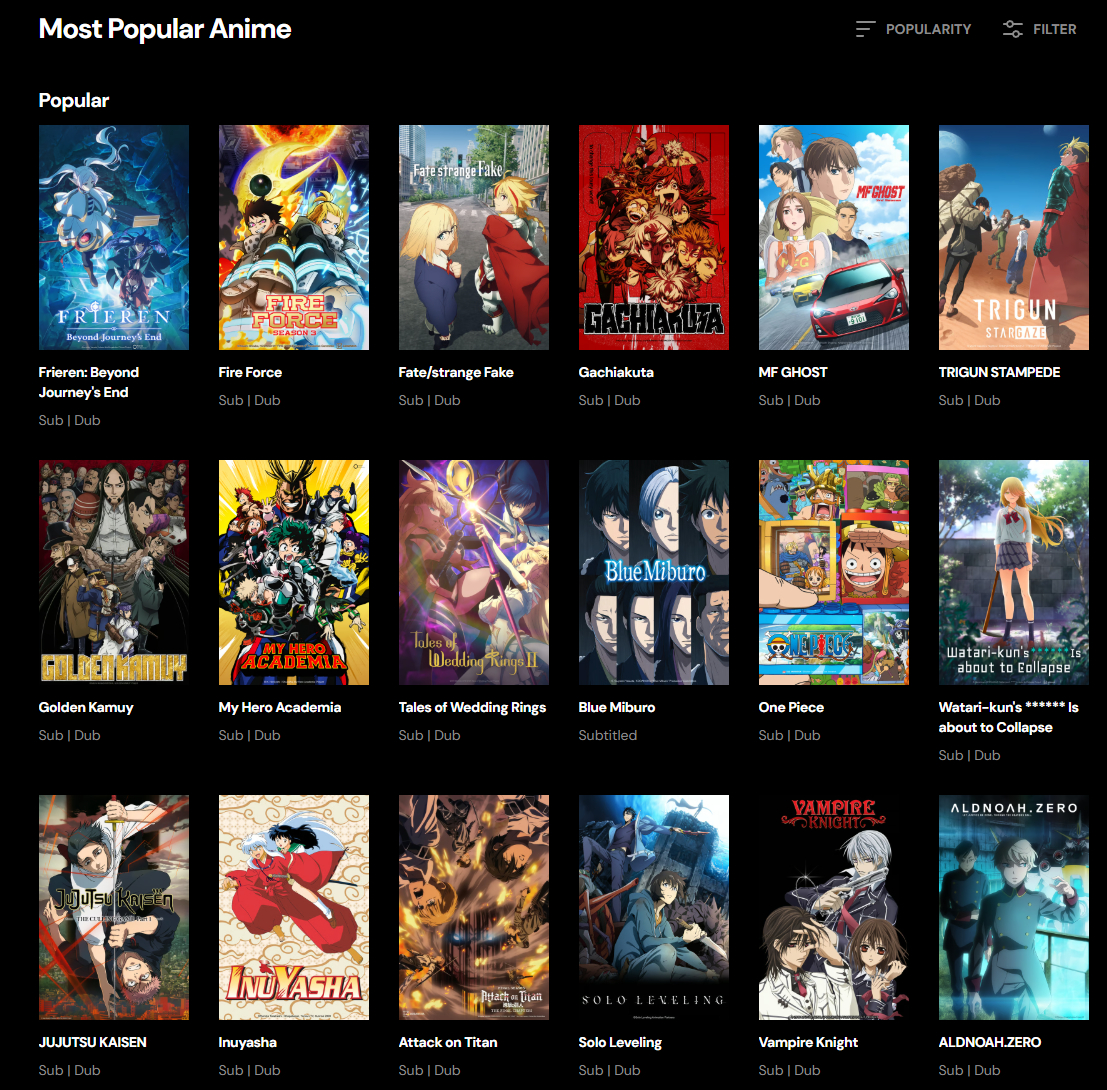Click the Solo Leveling title link
Screen dimensions: 1107x1090
click(x=621, y=1042)
